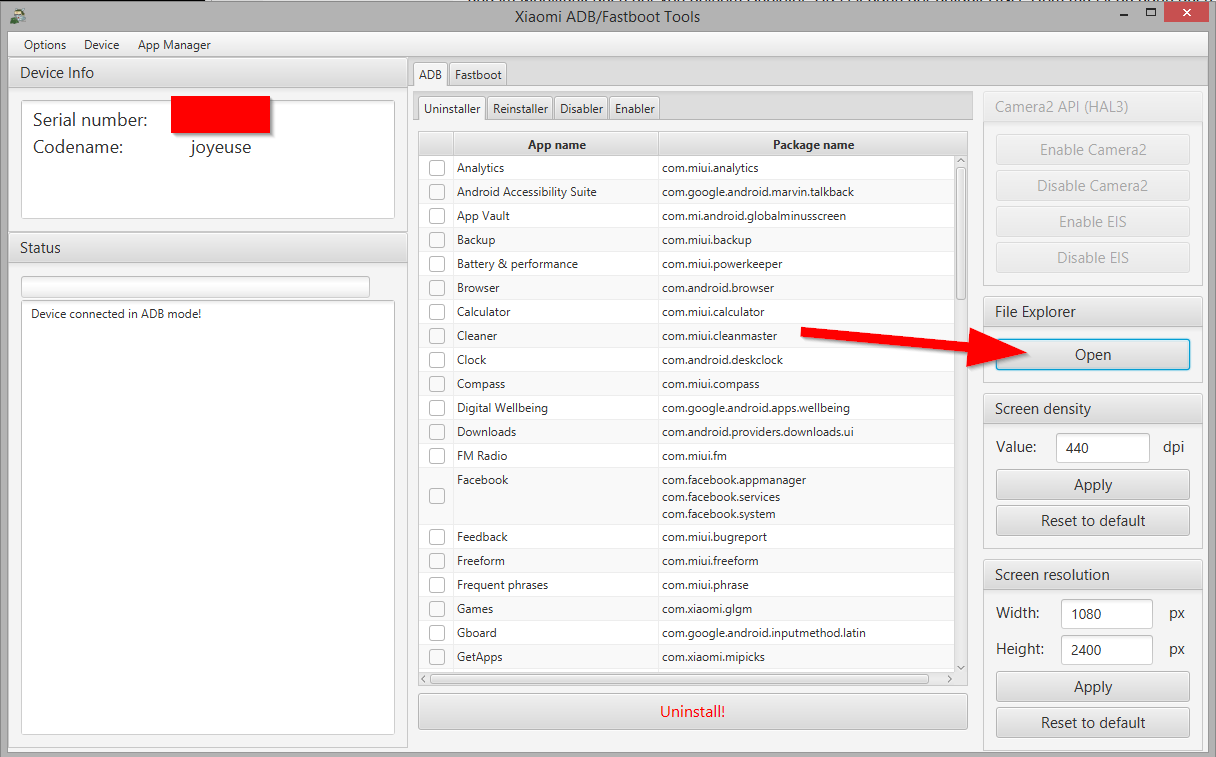Click the com.facebook.services package text
The width and height of the screenshot is (1216, 757).
point(721,497)
